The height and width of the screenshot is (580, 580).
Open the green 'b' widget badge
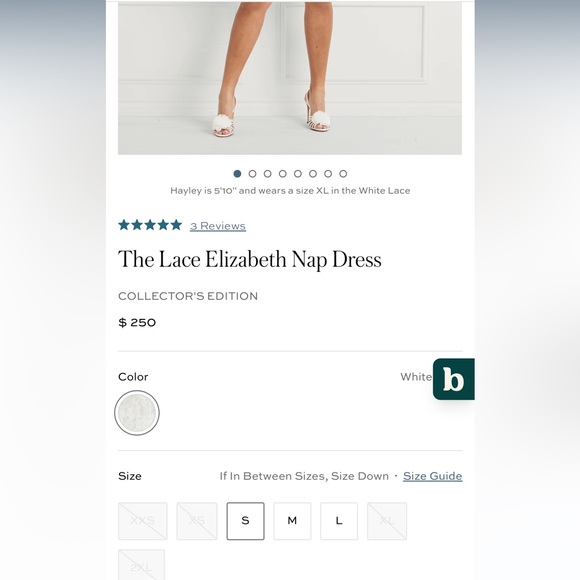coord(453,379)
